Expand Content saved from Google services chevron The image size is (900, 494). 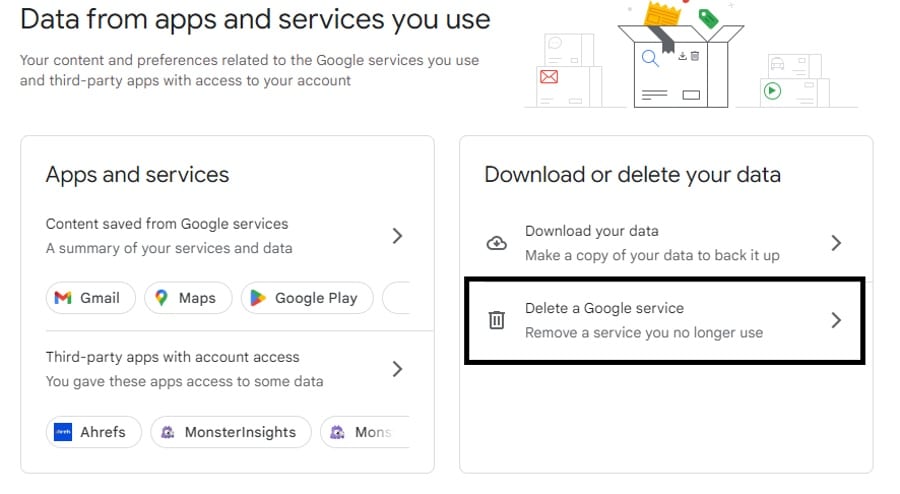(397, 236)
